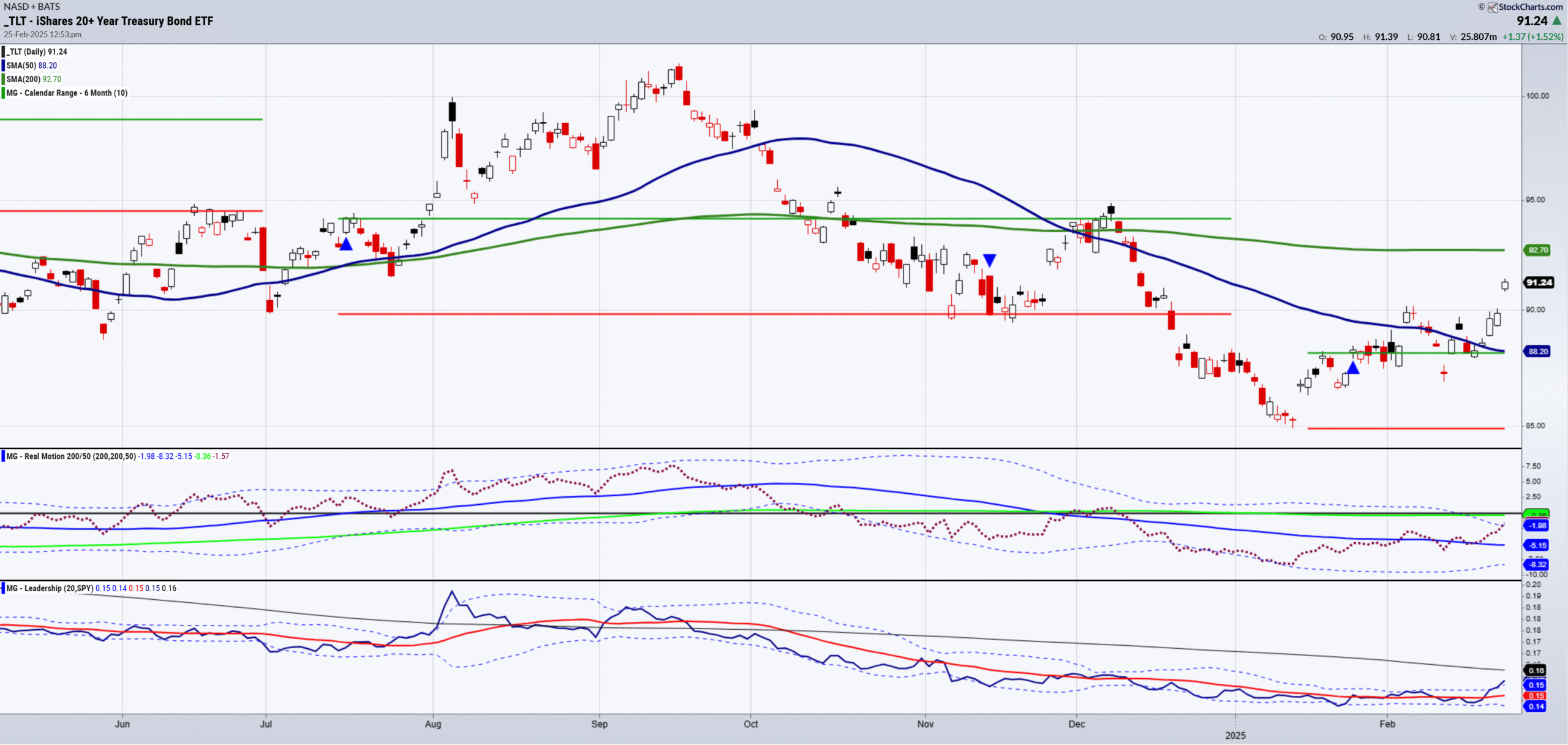Click the StockCharts.com logo icon

click(1493, 7)
